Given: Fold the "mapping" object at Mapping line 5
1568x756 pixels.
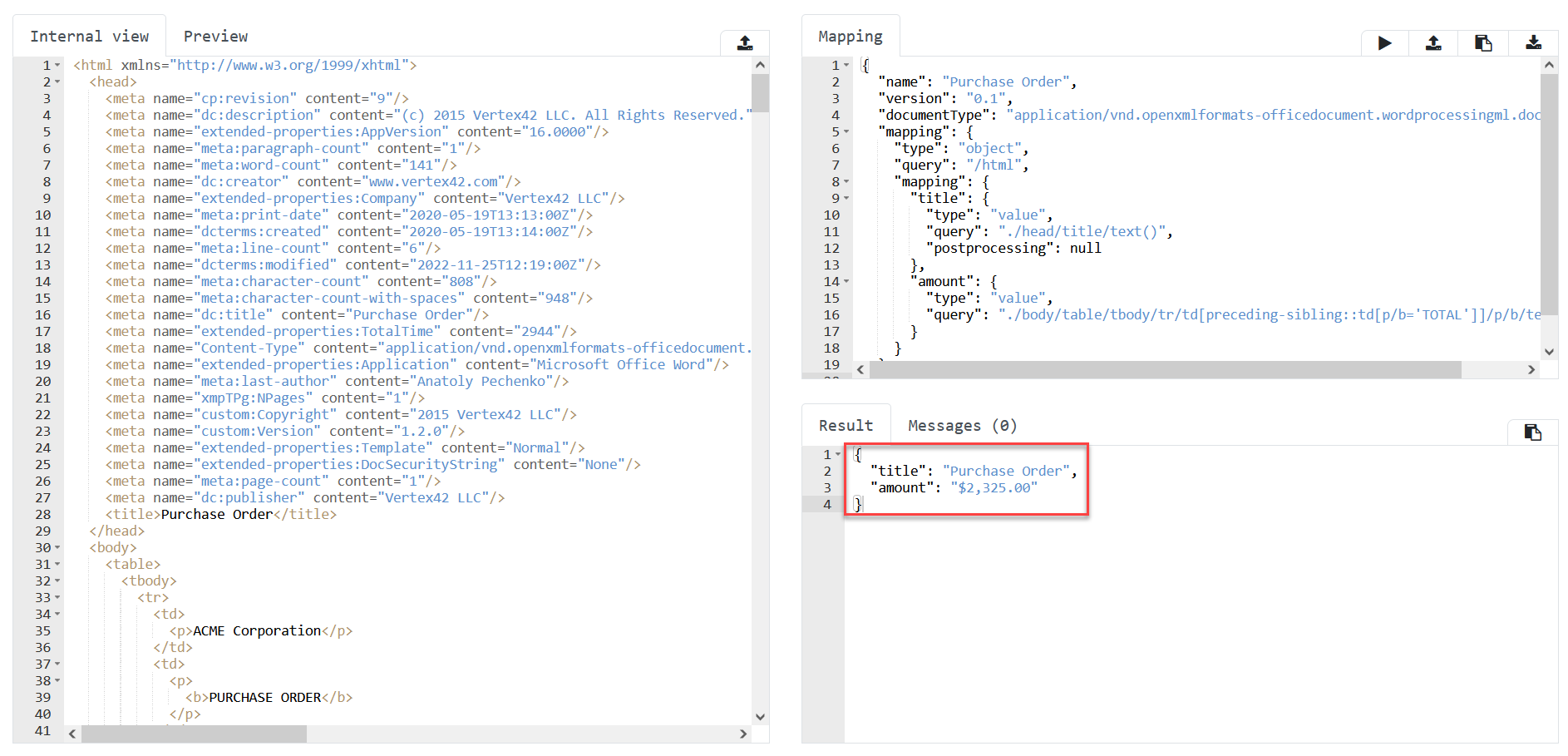Looking at the screenshot, I should click(x=846, y=131).
